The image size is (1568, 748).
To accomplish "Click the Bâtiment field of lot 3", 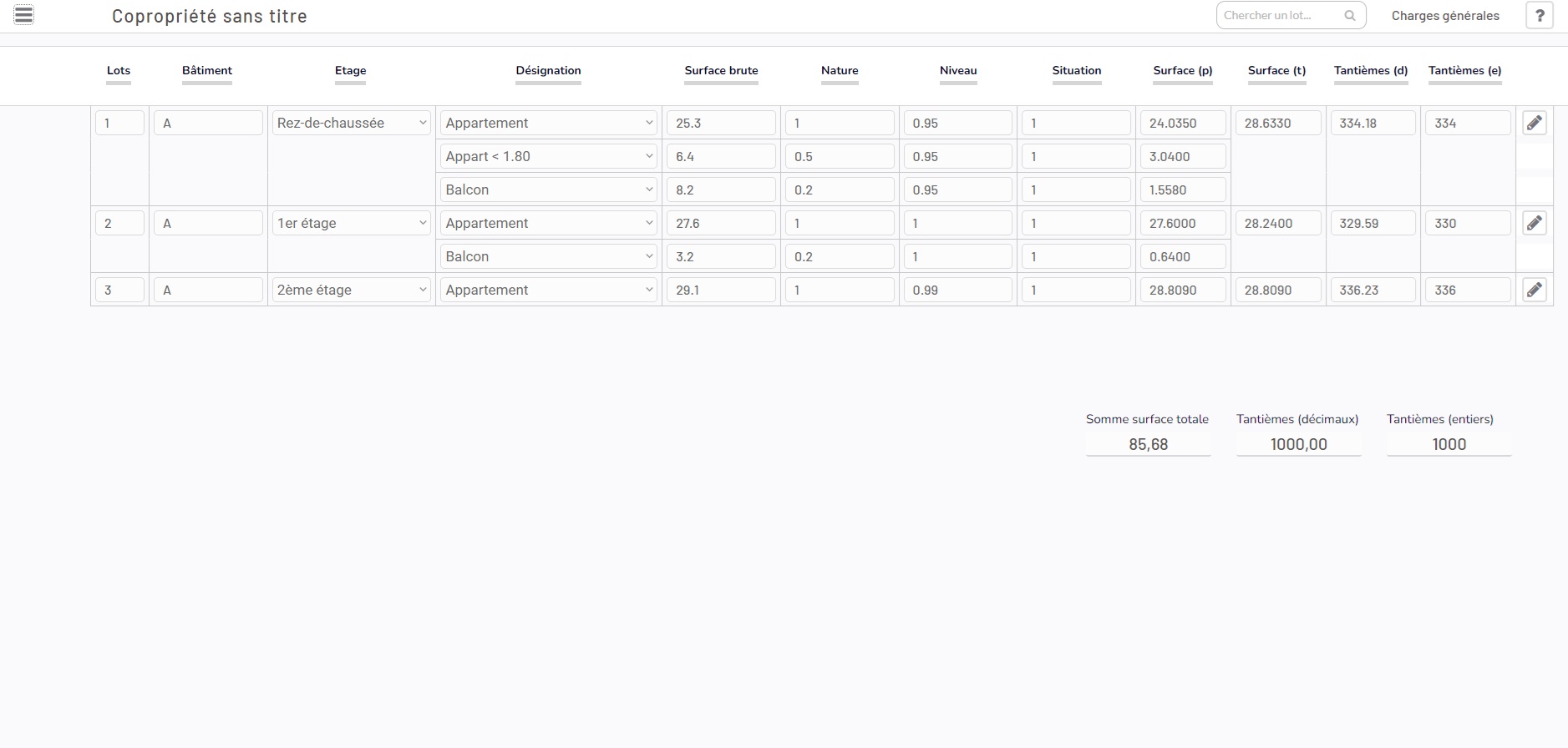I will (208, 291).
